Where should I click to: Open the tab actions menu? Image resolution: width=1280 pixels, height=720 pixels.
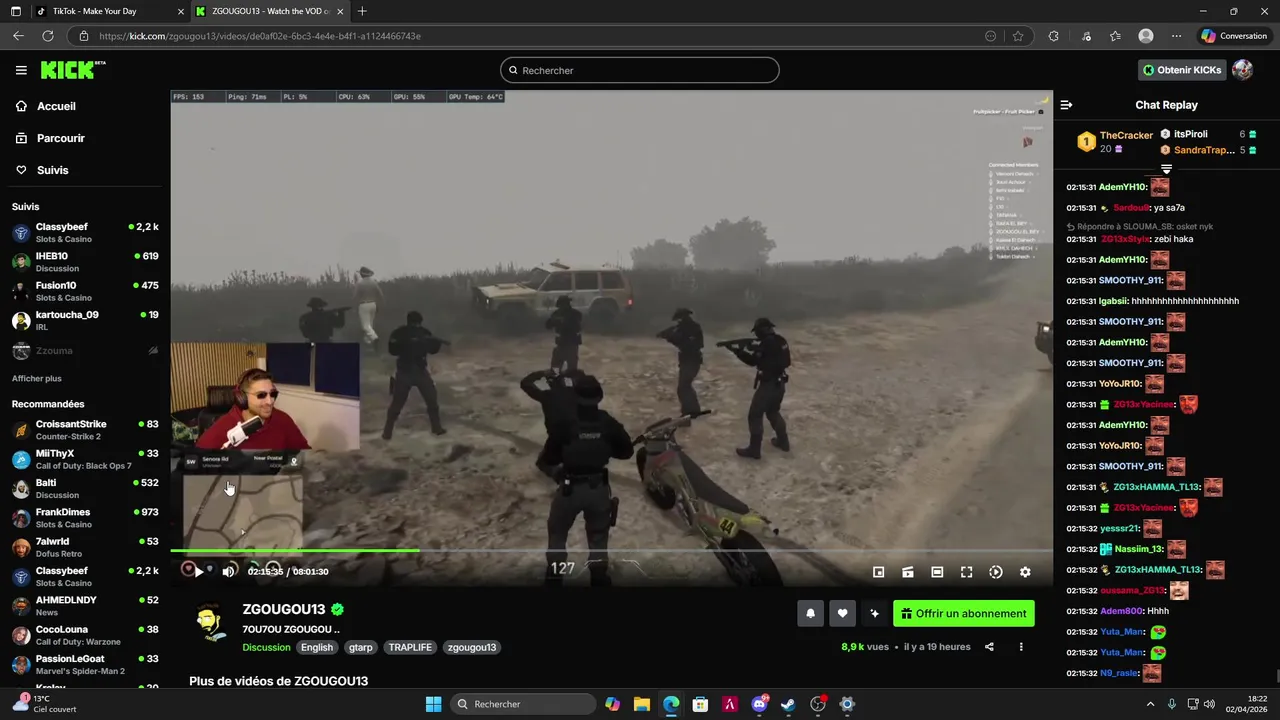pos(15,11)
